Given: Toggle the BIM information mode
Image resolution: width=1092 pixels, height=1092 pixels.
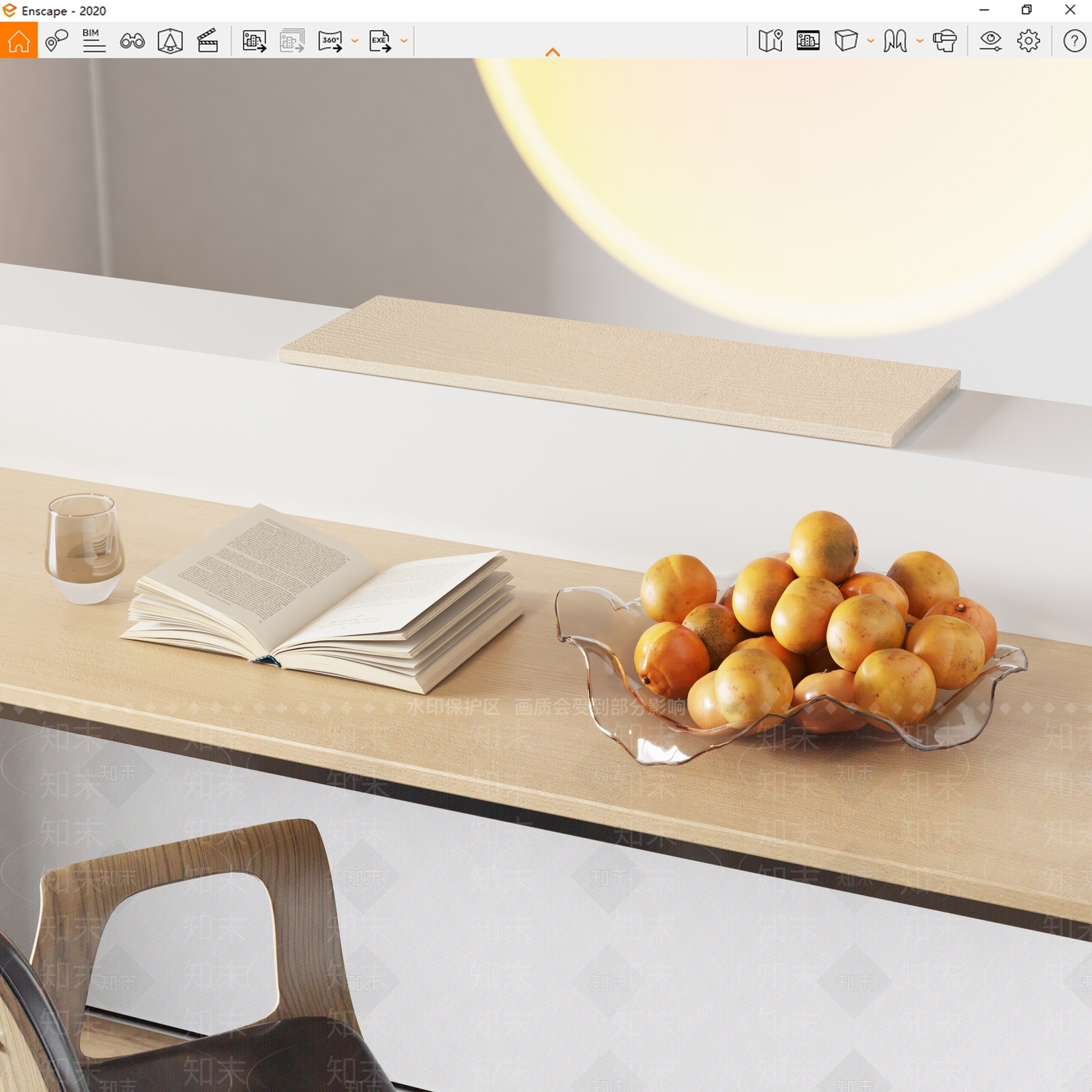Looking at the screenshot, I should (94, 41).
